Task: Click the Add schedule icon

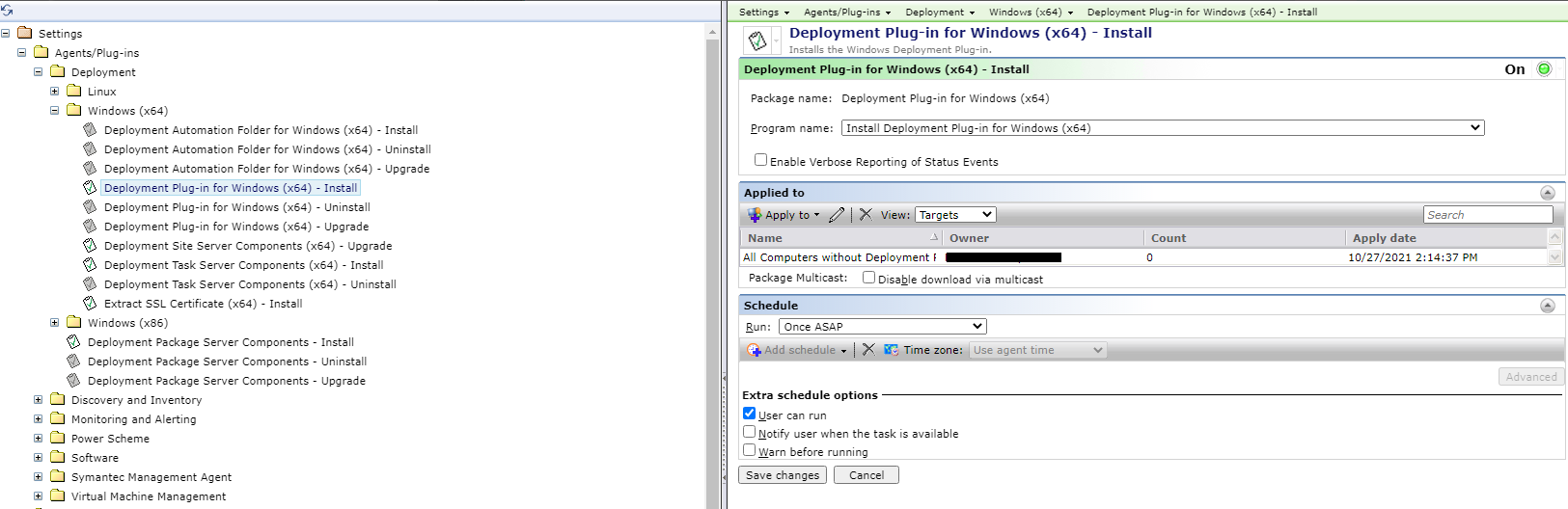Action: [x=755, y=350]
